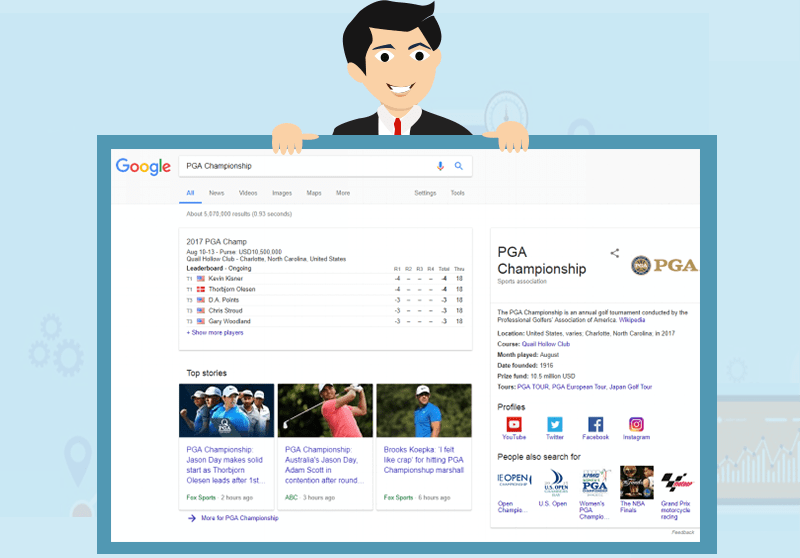
Task: Click Thorbjorn Olesen leaderboard row
Action: tap(326, 289)
